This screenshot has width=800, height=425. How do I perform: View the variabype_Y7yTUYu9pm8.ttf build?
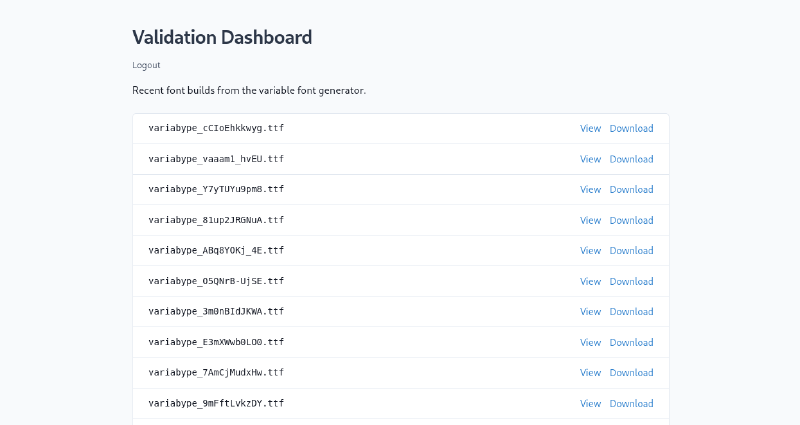pos(590,190)
